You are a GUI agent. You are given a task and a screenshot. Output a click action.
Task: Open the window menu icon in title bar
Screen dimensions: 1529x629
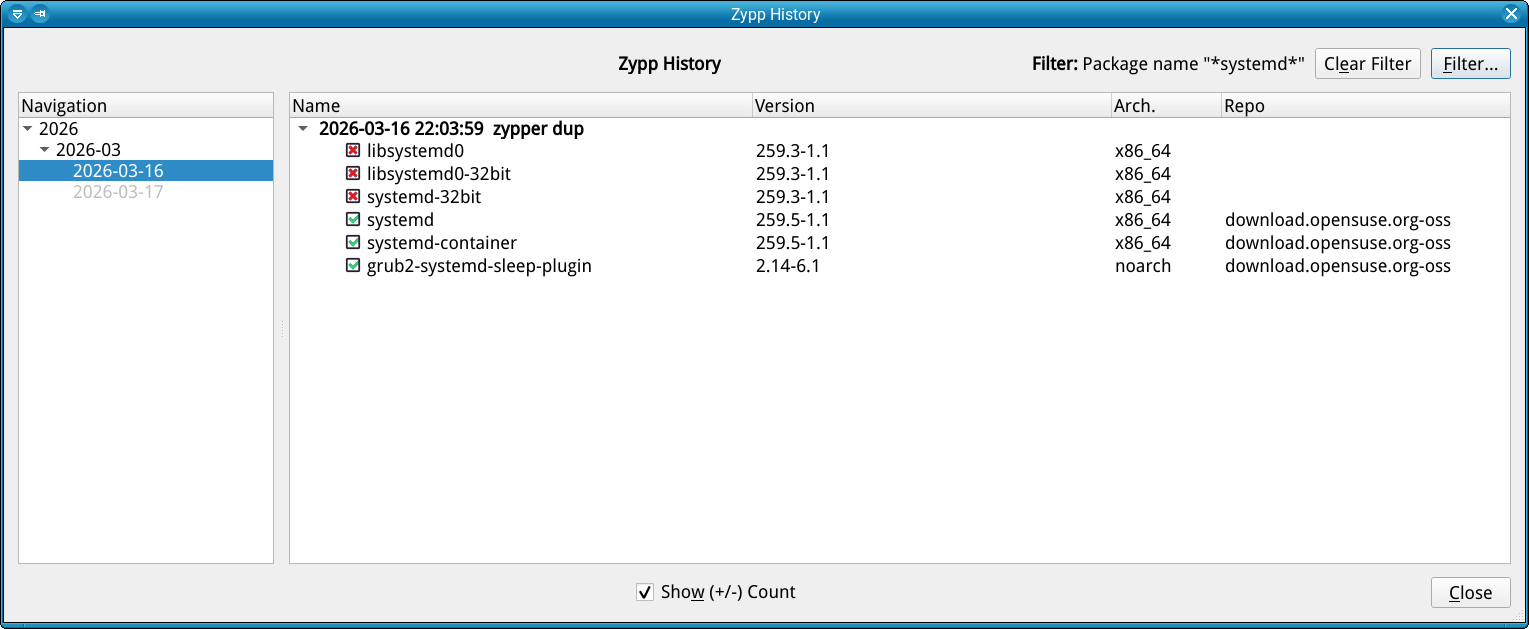(17, 14)
